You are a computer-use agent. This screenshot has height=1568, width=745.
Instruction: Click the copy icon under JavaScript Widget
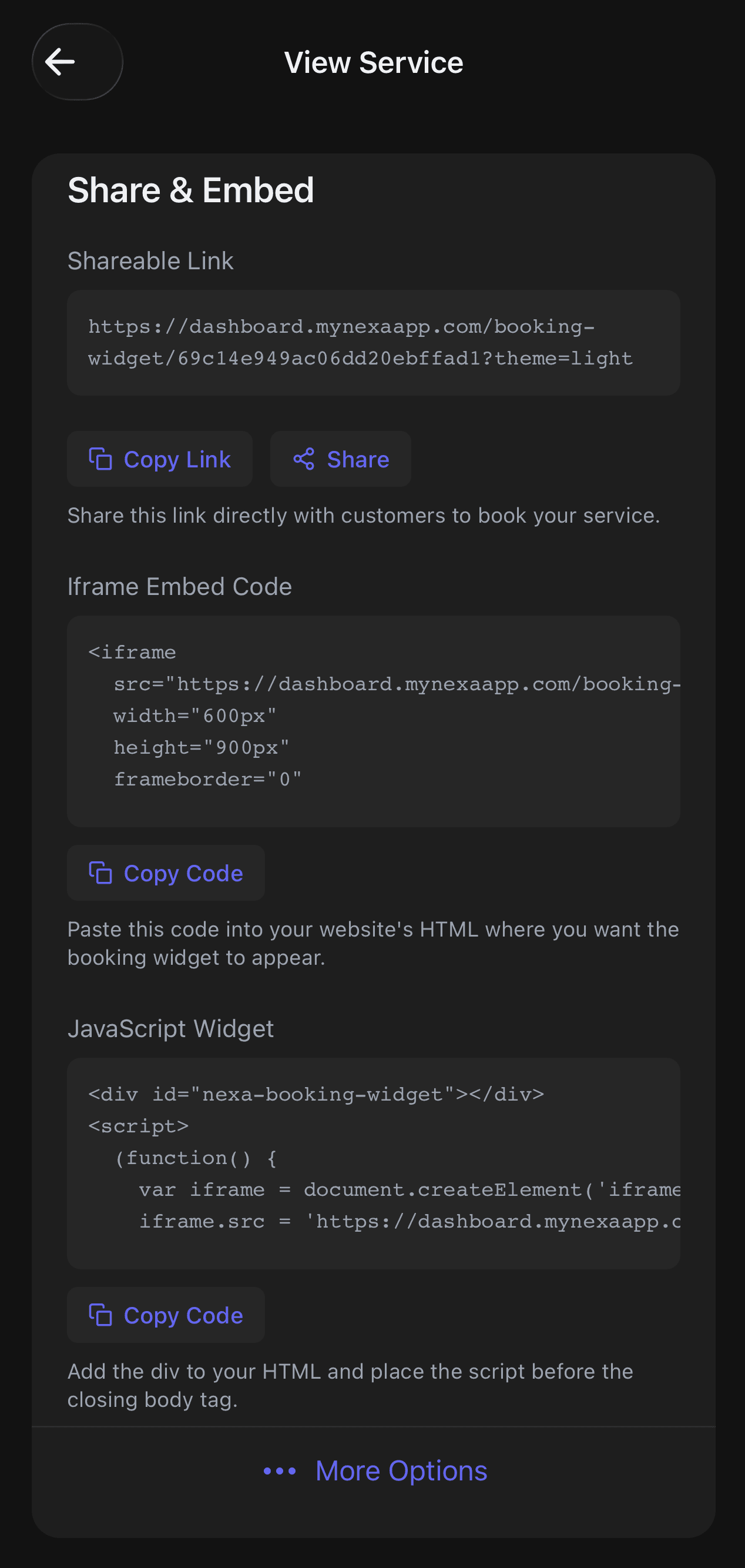point(100,1315)
